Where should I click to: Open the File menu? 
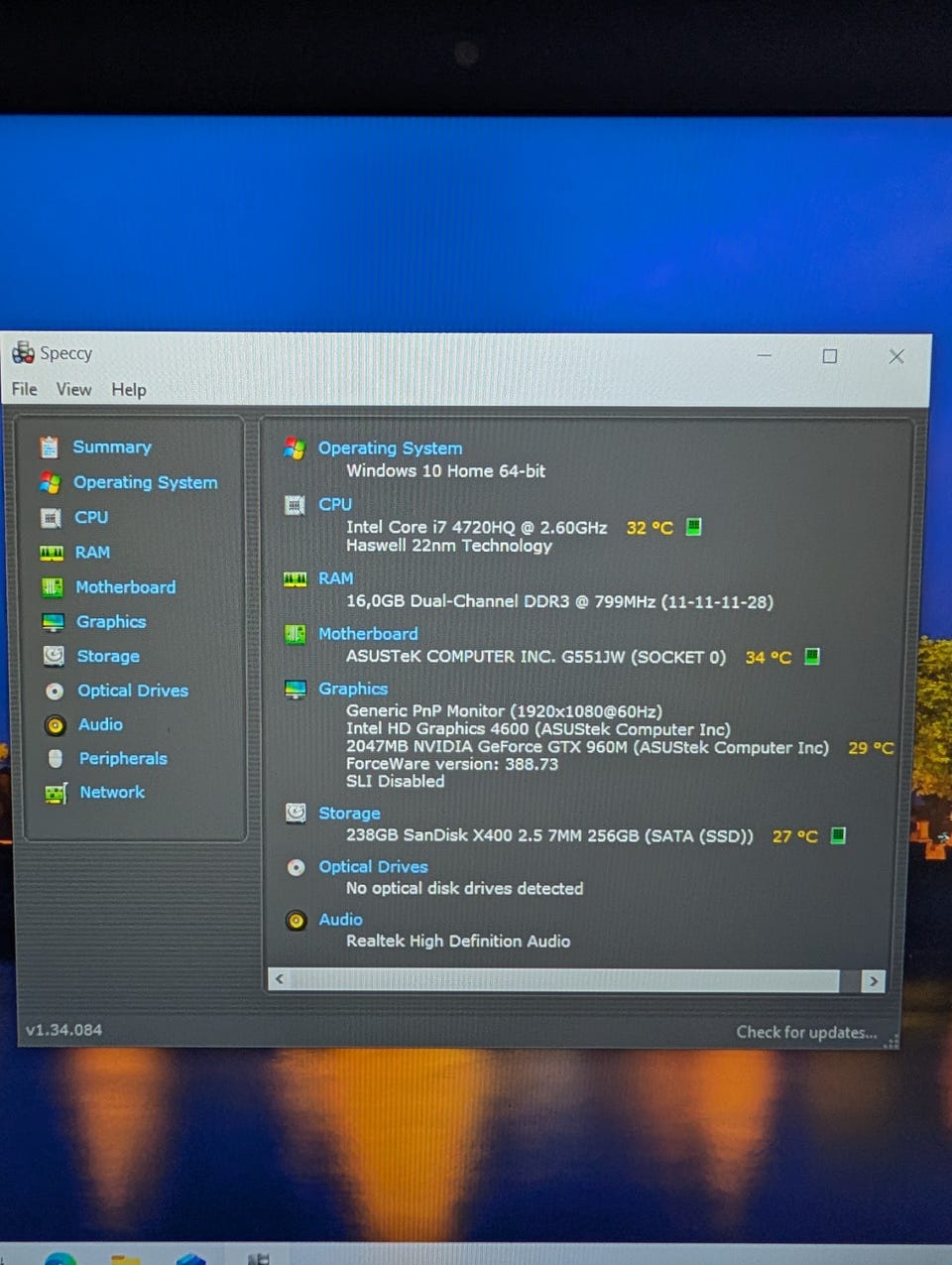pos(25,389)
